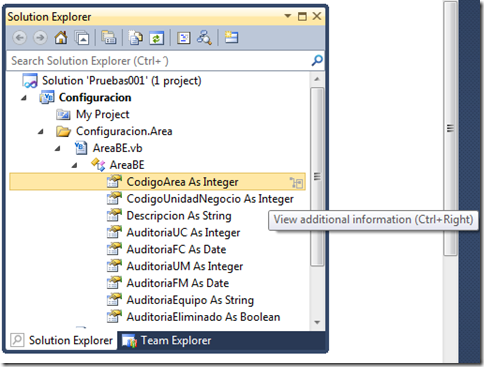Viewport: 484px width, 367px height.
Task: Click the VB project icon beside Configuracion
Action: (x=46, y=98)
